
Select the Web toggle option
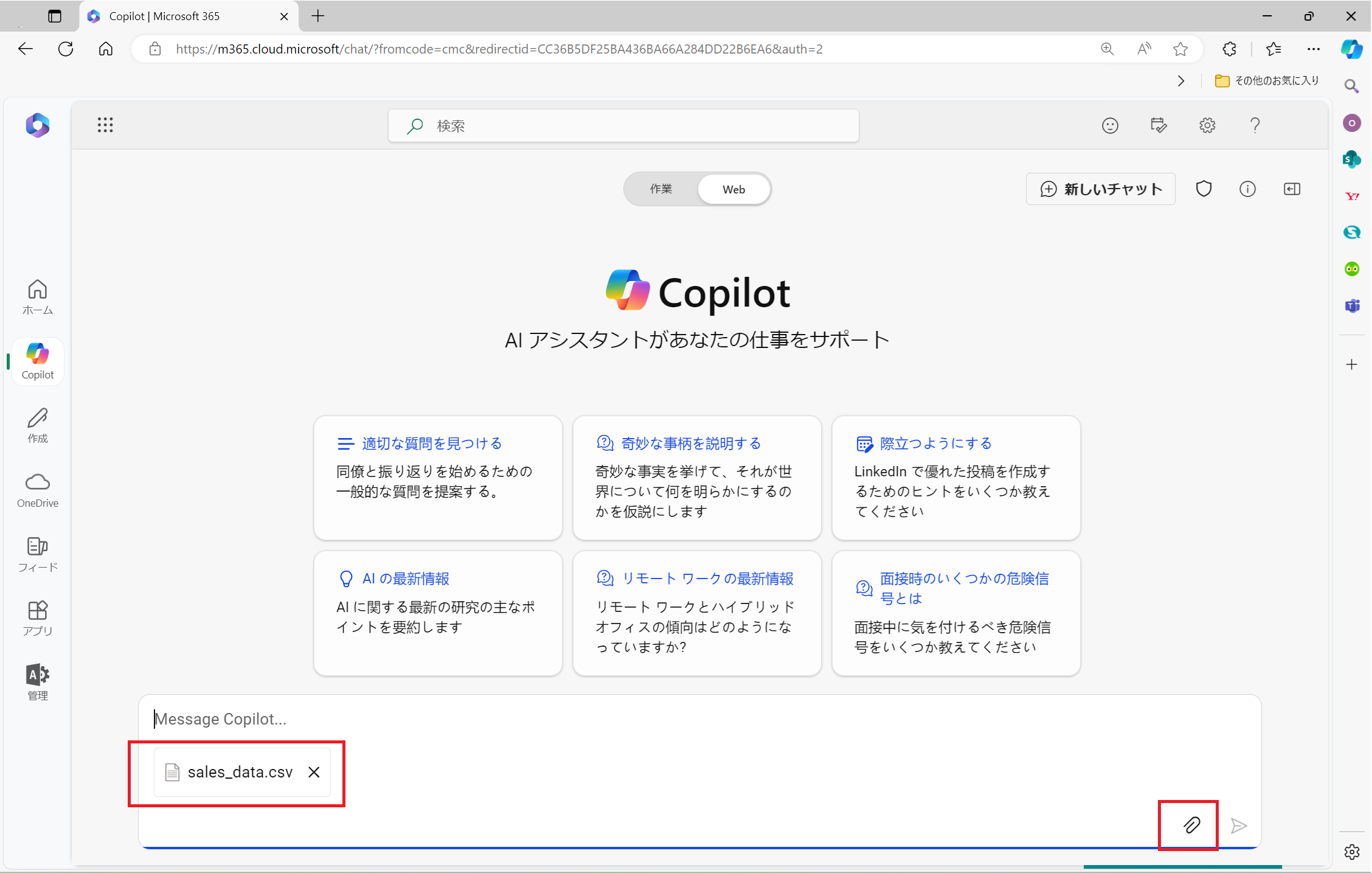[733, 189]
